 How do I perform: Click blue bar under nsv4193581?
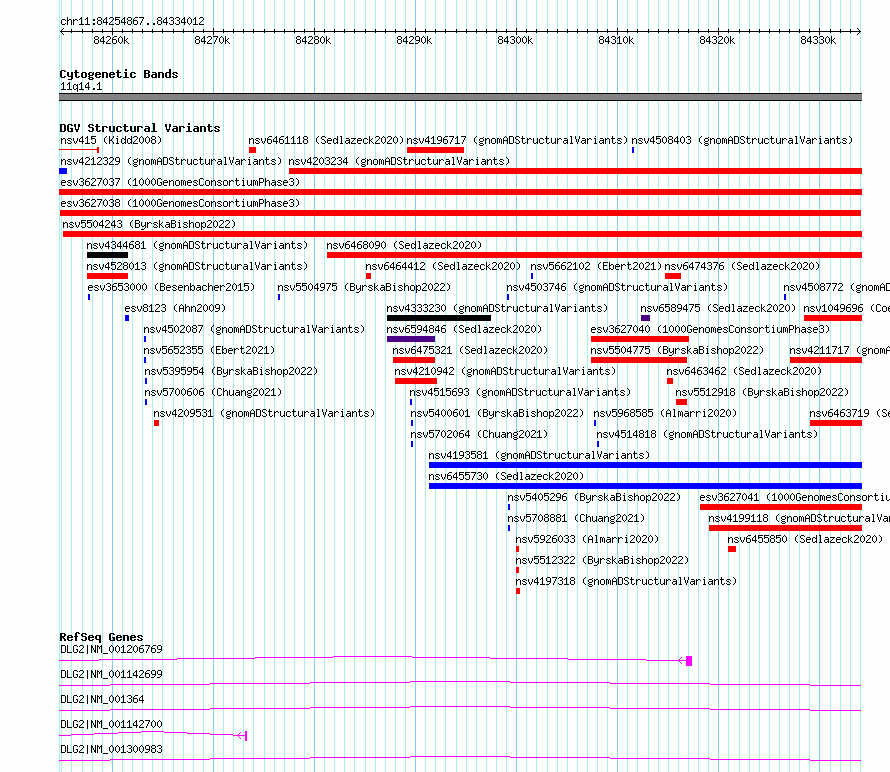point(645,465)
